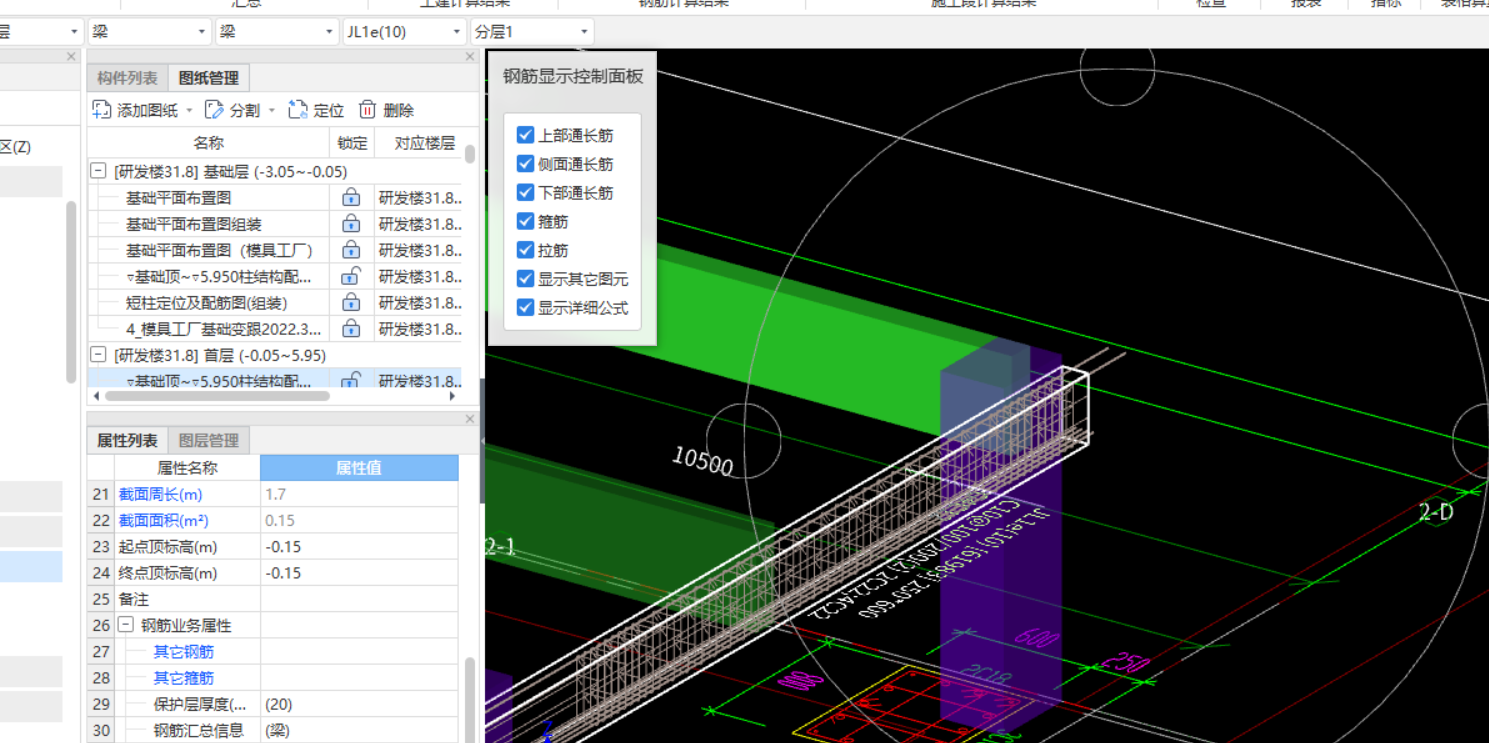Click 截面周长(m) property name
Image resolution: width=1489 pixels, height=743 pixels.
160,494
